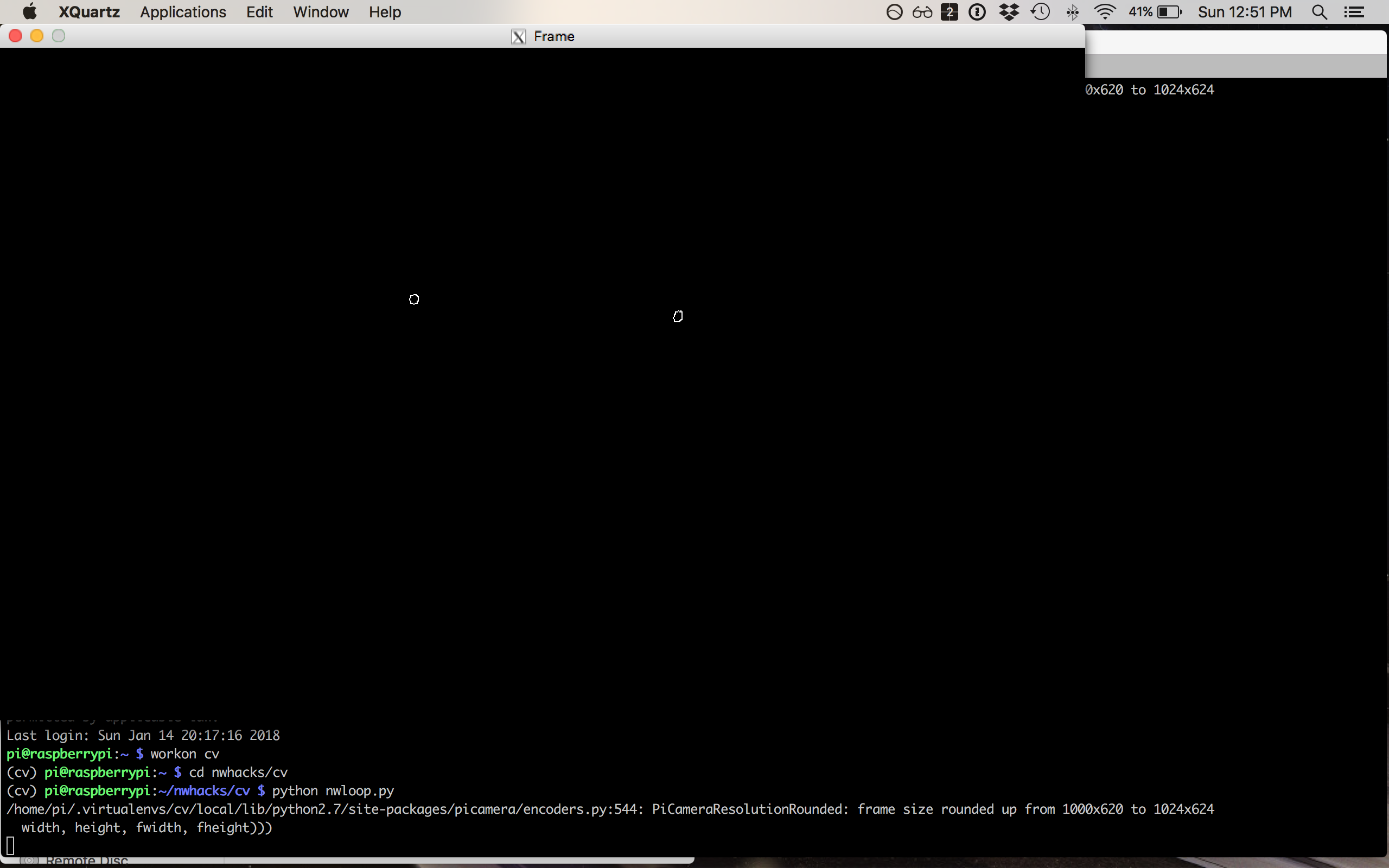Open the Notification Center list icon
Screen dimensions: 1389x868
click(x=1354, y=12)
